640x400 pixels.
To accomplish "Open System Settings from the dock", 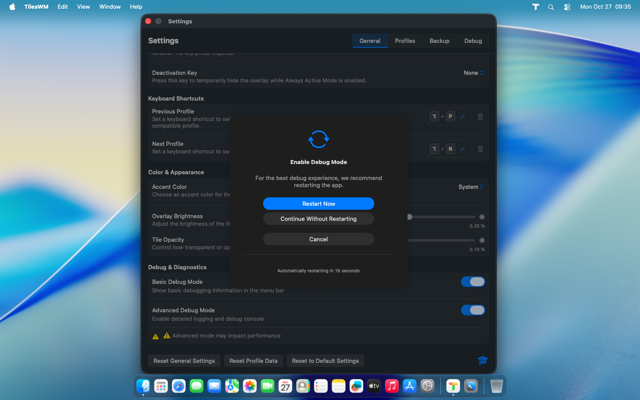I will point(427,386).
